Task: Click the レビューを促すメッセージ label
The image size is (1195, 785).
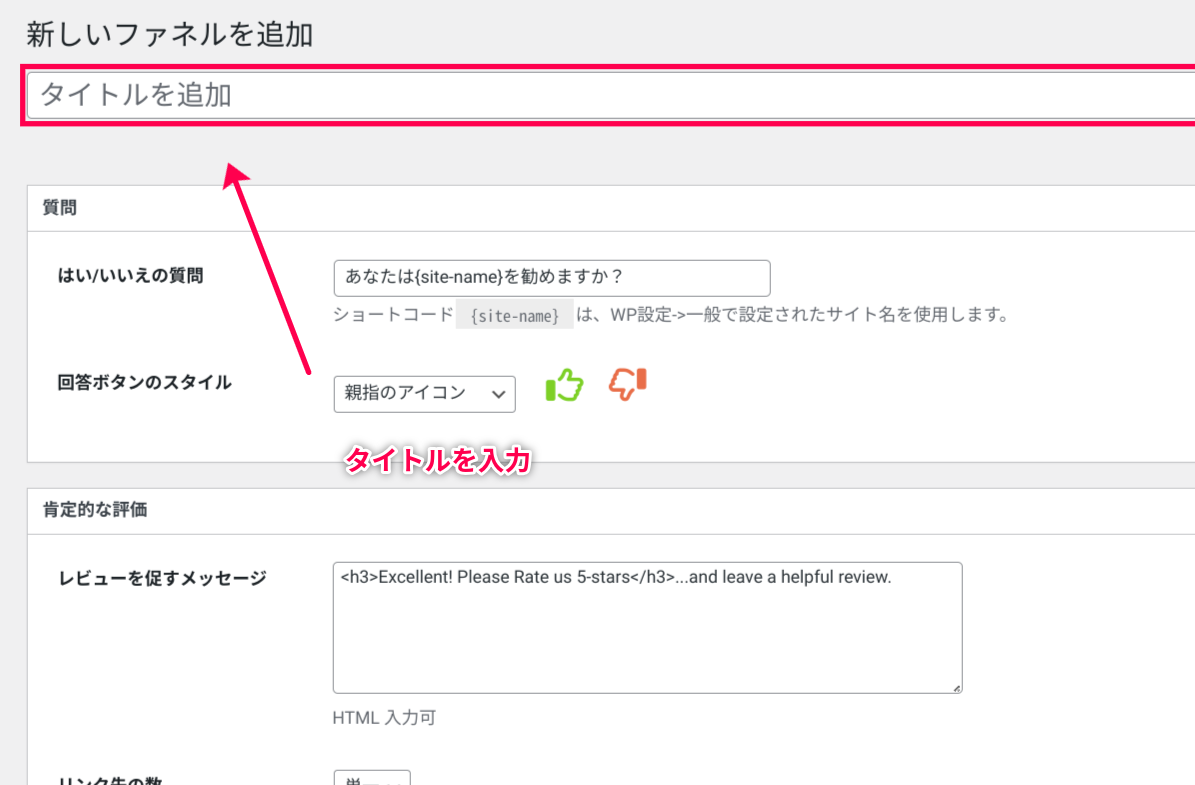Action: [162, 578]
